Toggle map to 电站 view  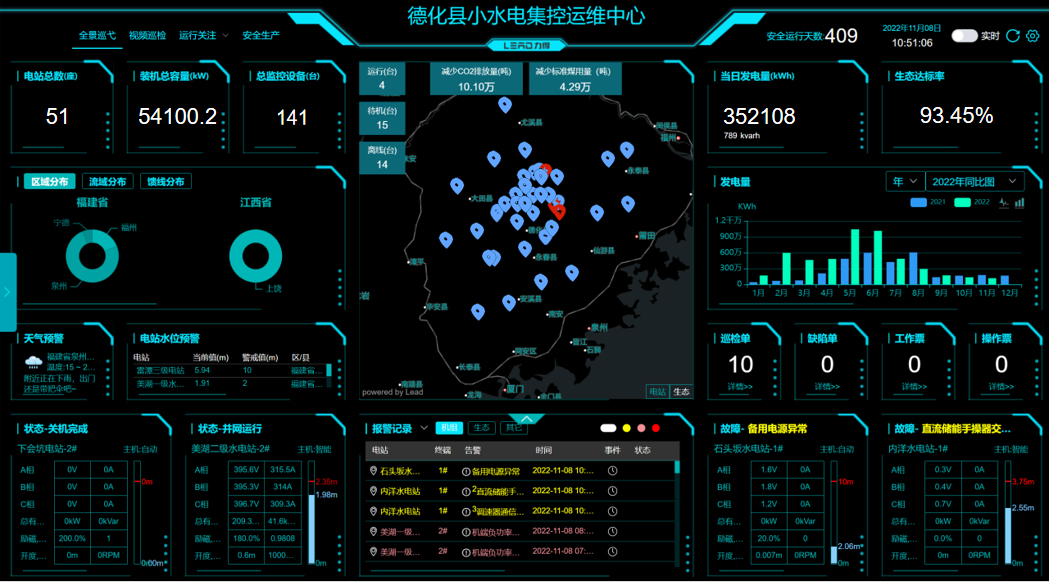(x=657, y=391)
